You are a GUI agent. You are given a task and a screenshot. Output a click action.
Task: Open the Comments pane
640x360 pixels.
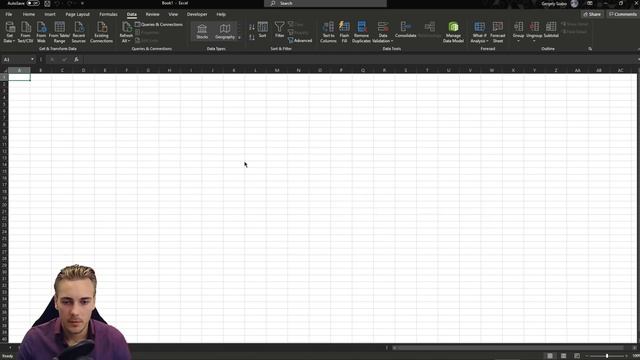[x=622, y=14]
